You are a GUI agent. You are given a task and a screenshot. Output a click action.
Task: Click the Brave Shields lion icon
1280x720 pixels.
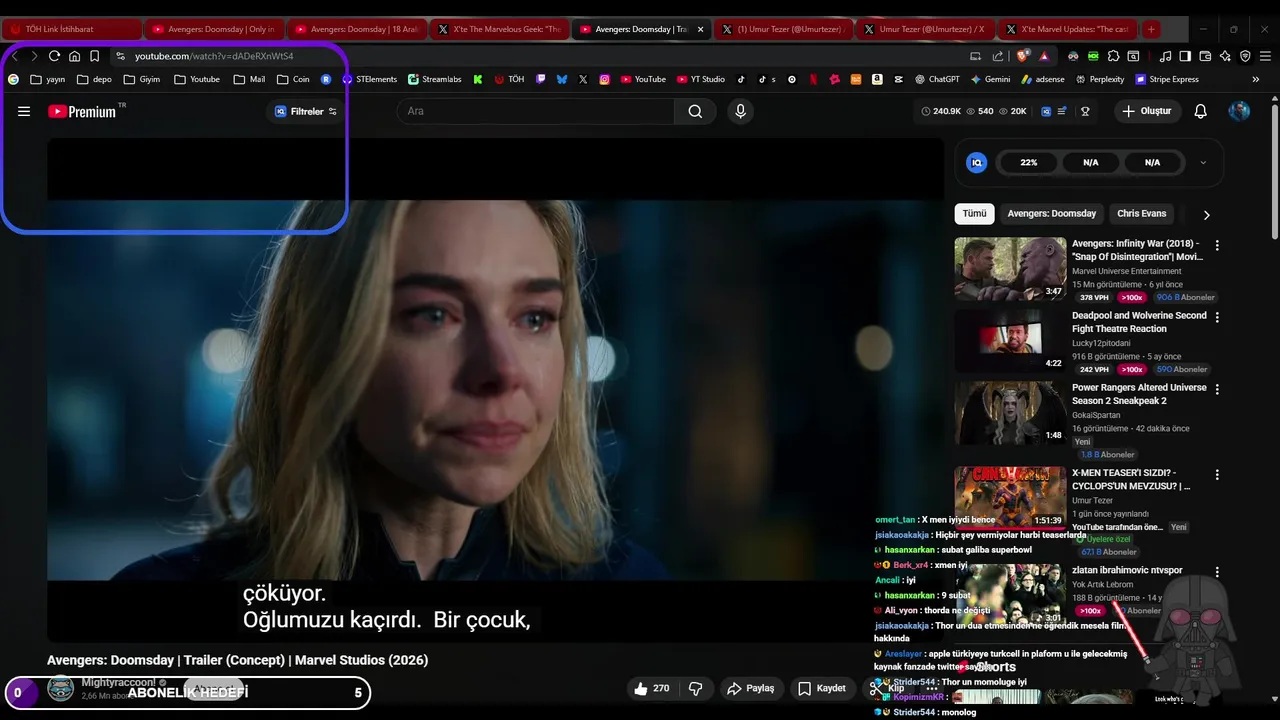[1021, 56]
